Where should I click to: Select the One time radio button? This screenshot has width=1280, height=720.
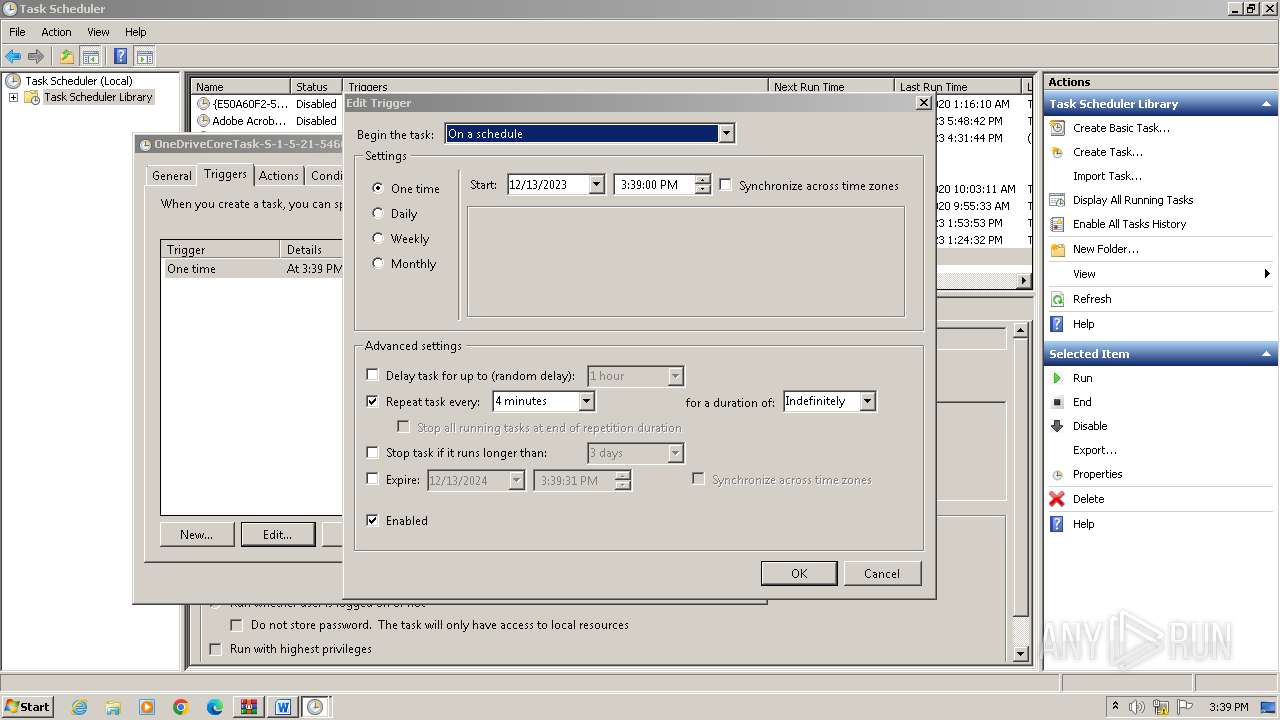[378, 188]
